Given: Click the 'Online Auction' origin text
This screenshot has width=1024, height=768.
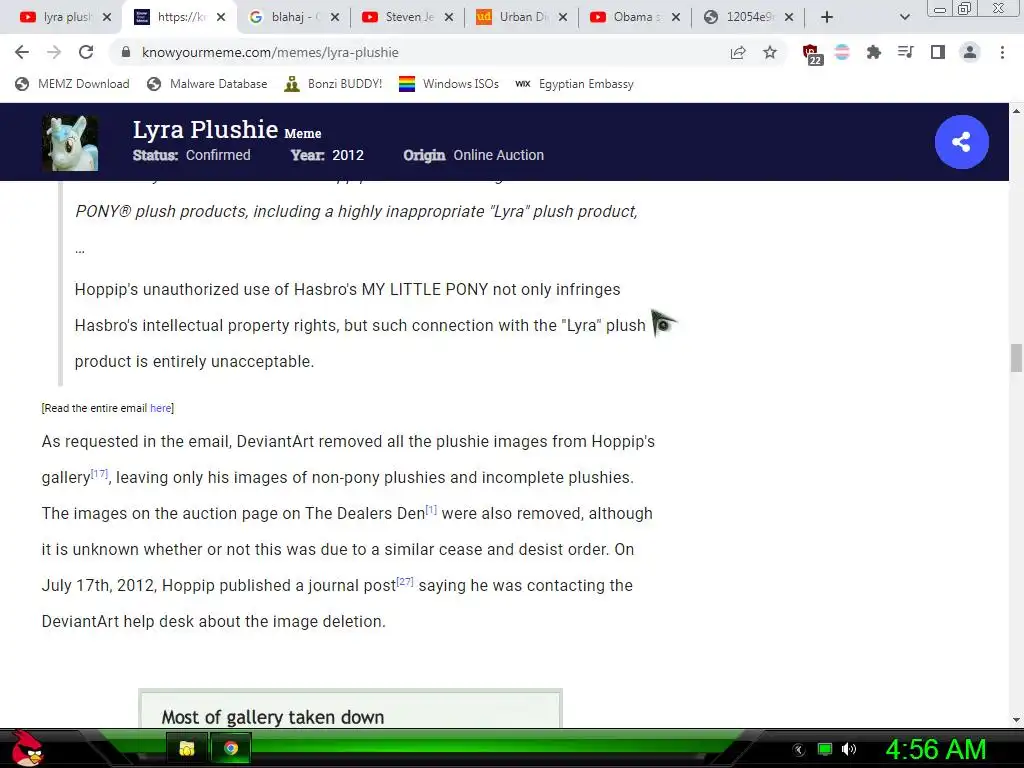Looking at the screenshot, I should click(499, 155).
